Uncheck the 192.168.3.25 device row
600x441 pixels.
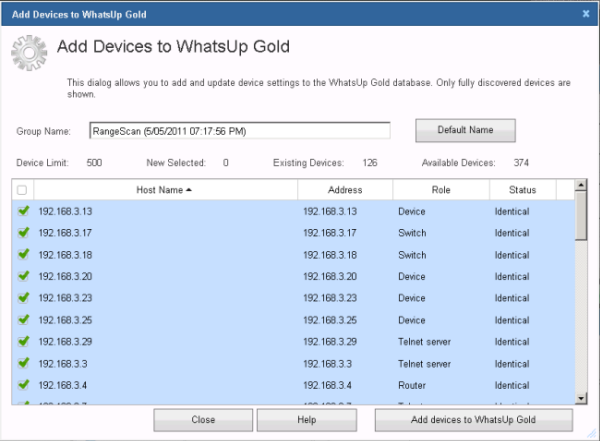pos(24,319)
